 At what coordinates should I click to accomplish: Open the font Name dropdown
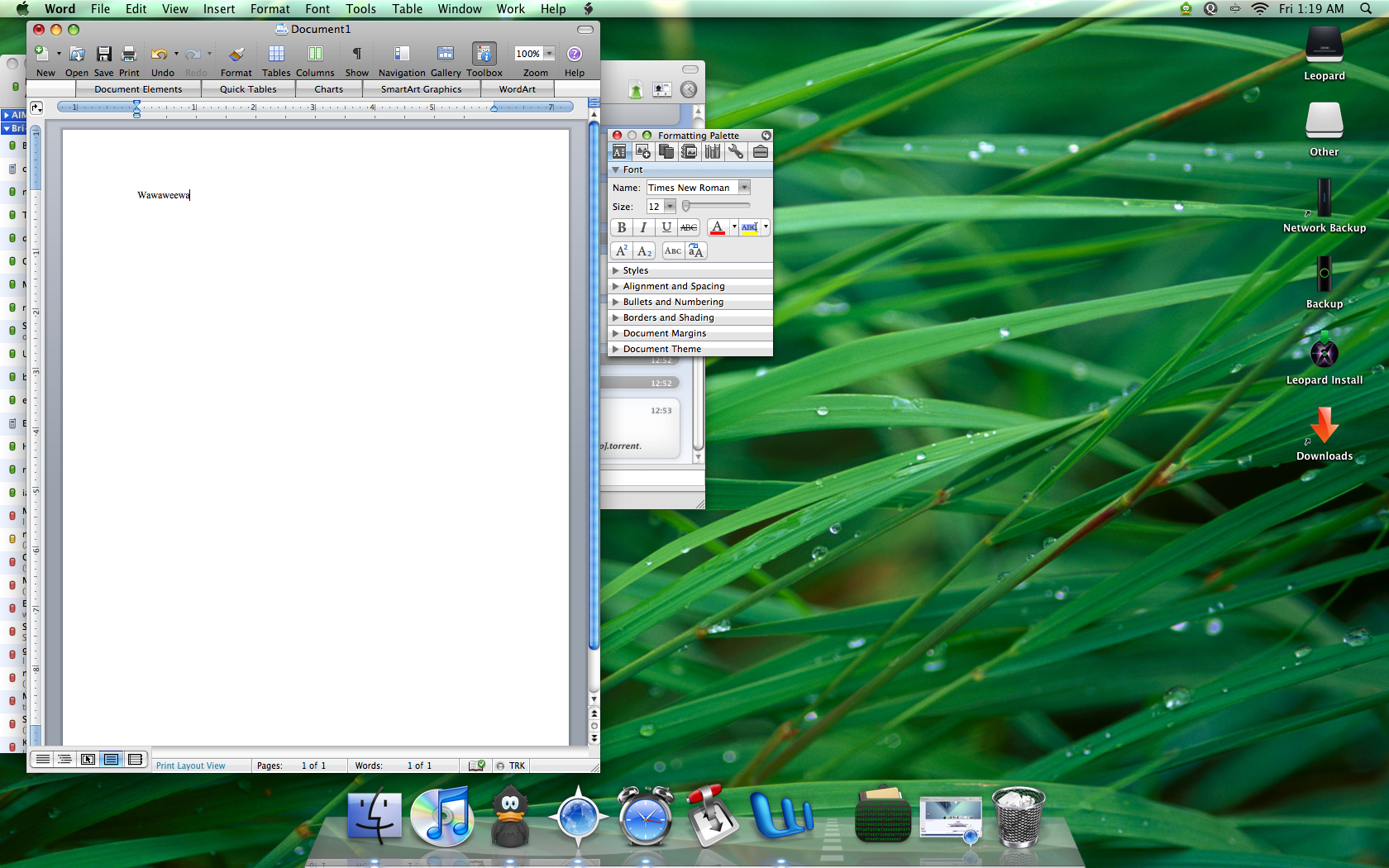tap(744, 188)
